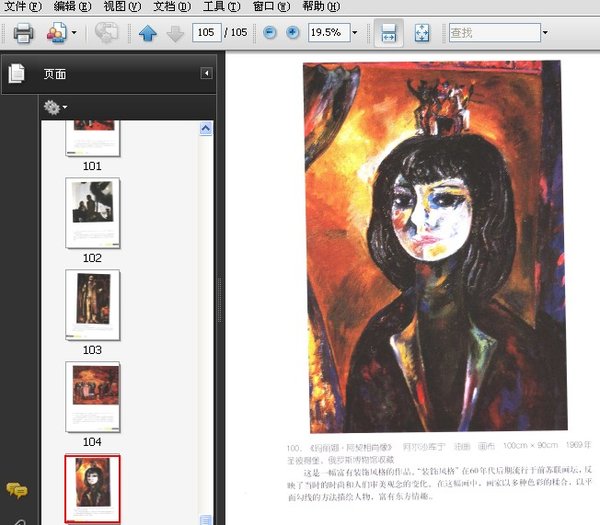600x525 pixels.
Task: Open the zoom level dropdown arrow
Action: [355, 33]
